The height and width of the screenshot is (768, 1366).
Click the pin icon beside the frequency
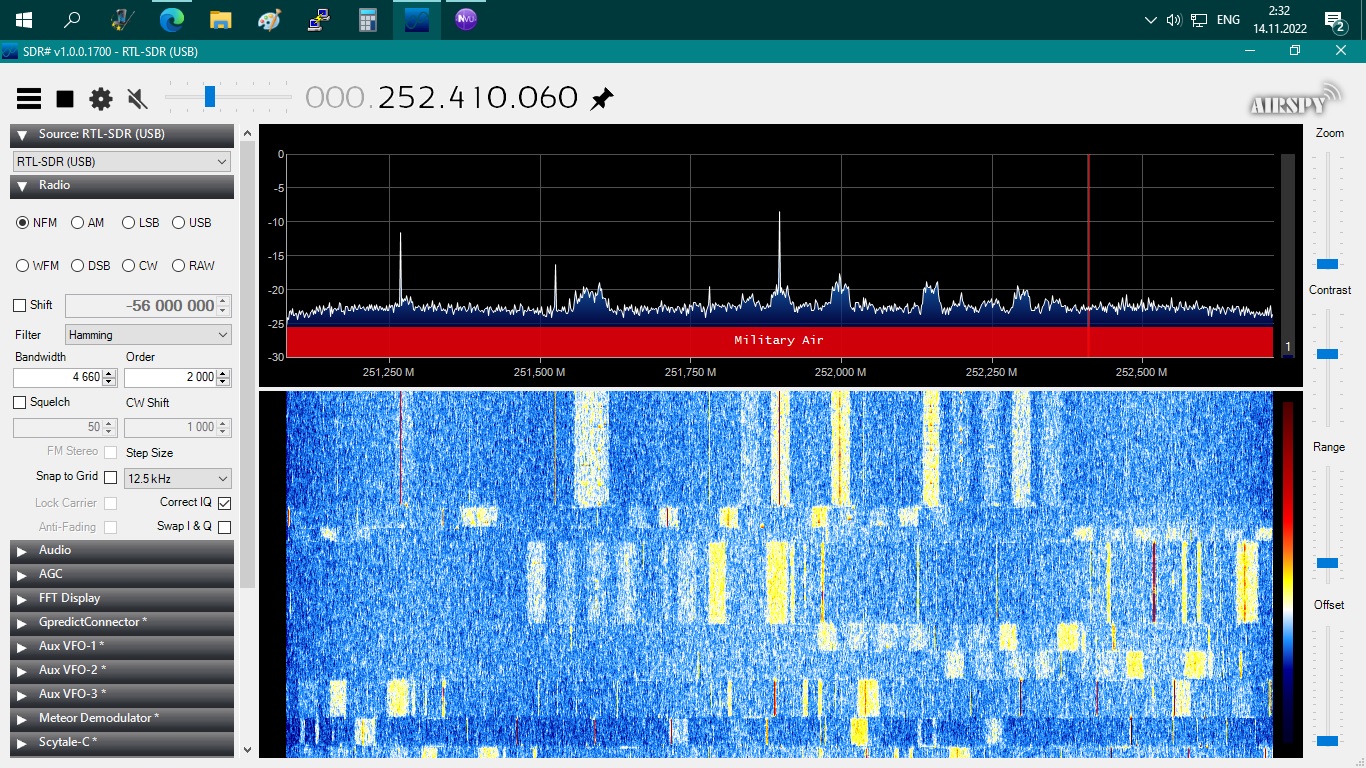[x=602, y=98]
